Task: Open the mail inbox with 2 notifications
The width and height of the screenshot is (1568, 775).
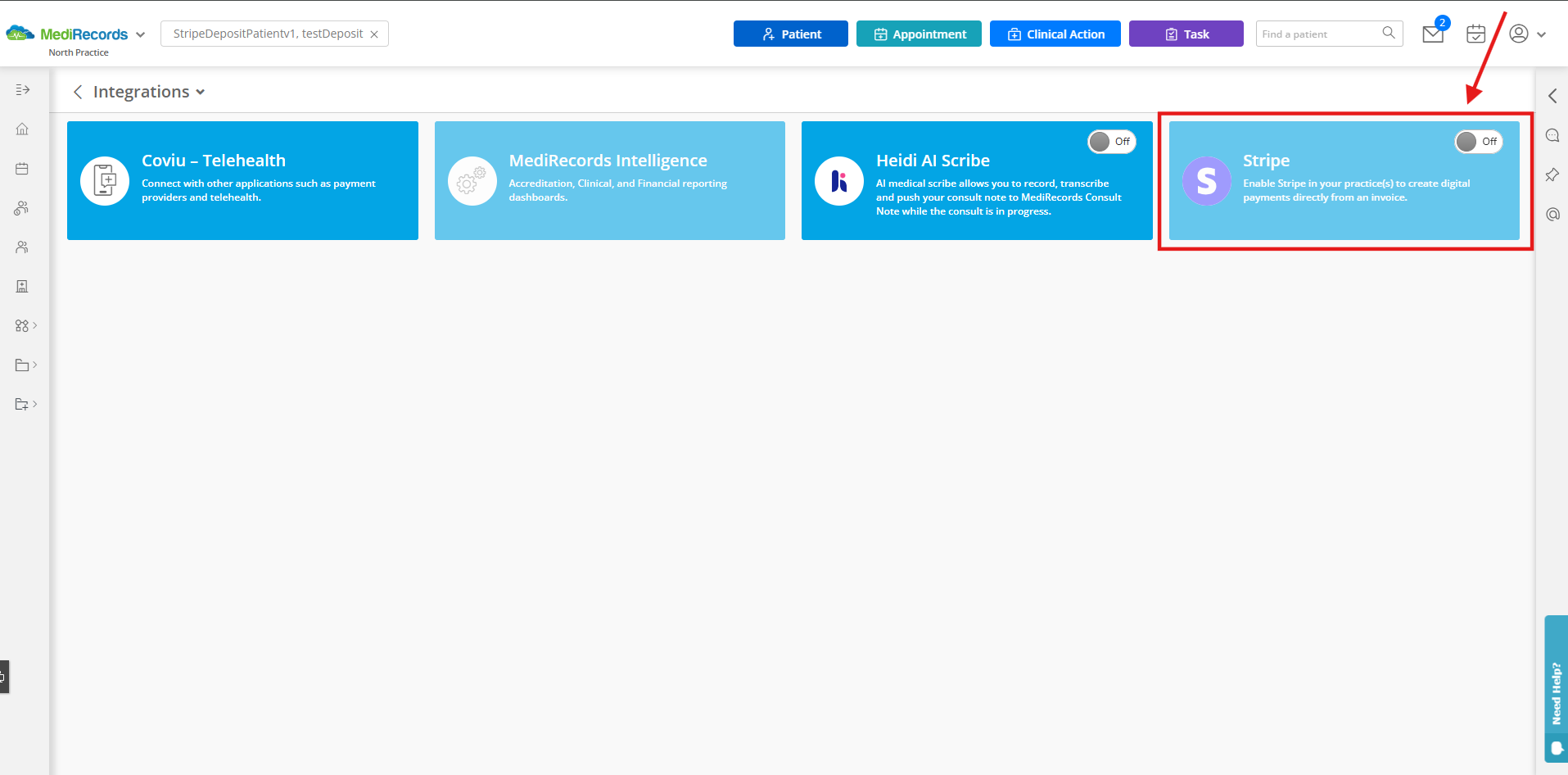Action: 1434,33
